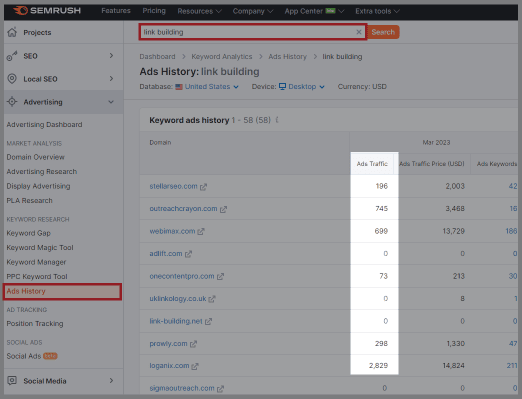Click Ads Traffic value 2,829

coord(378,366)
